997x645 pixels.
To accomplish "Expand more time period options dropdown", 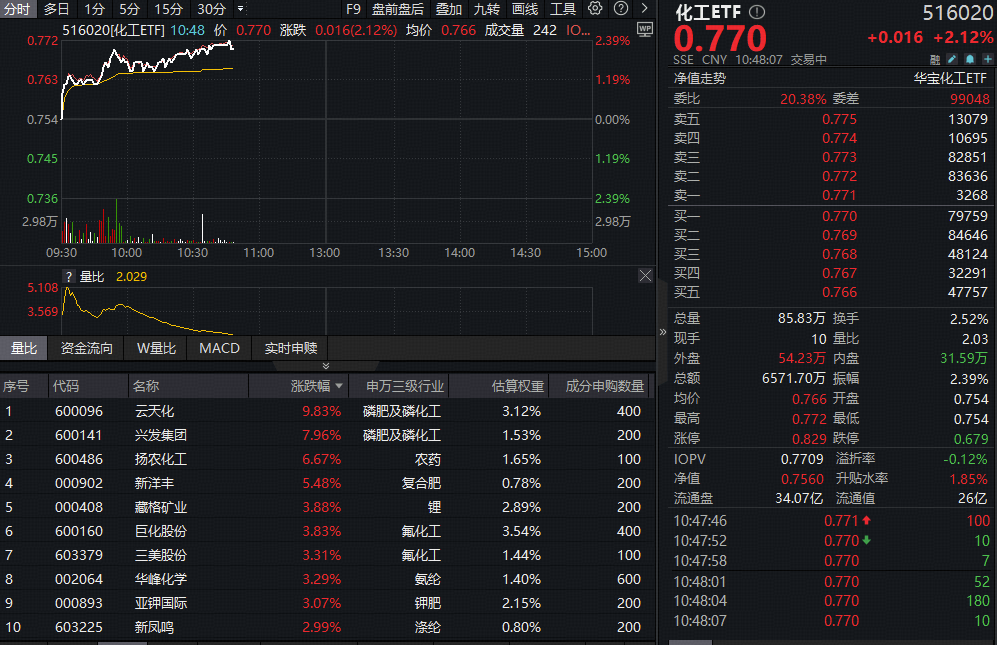I will pyautogui.click(x=240, y=9).
